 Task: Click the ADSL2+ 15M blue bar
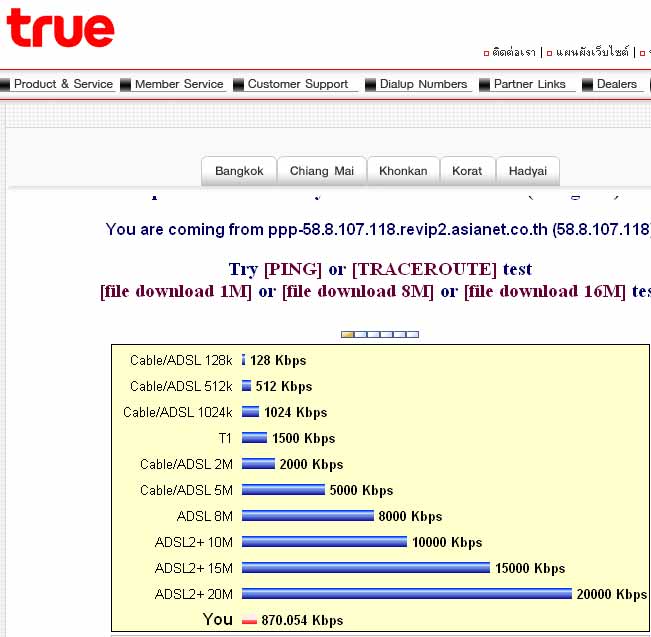click(366, 568)
